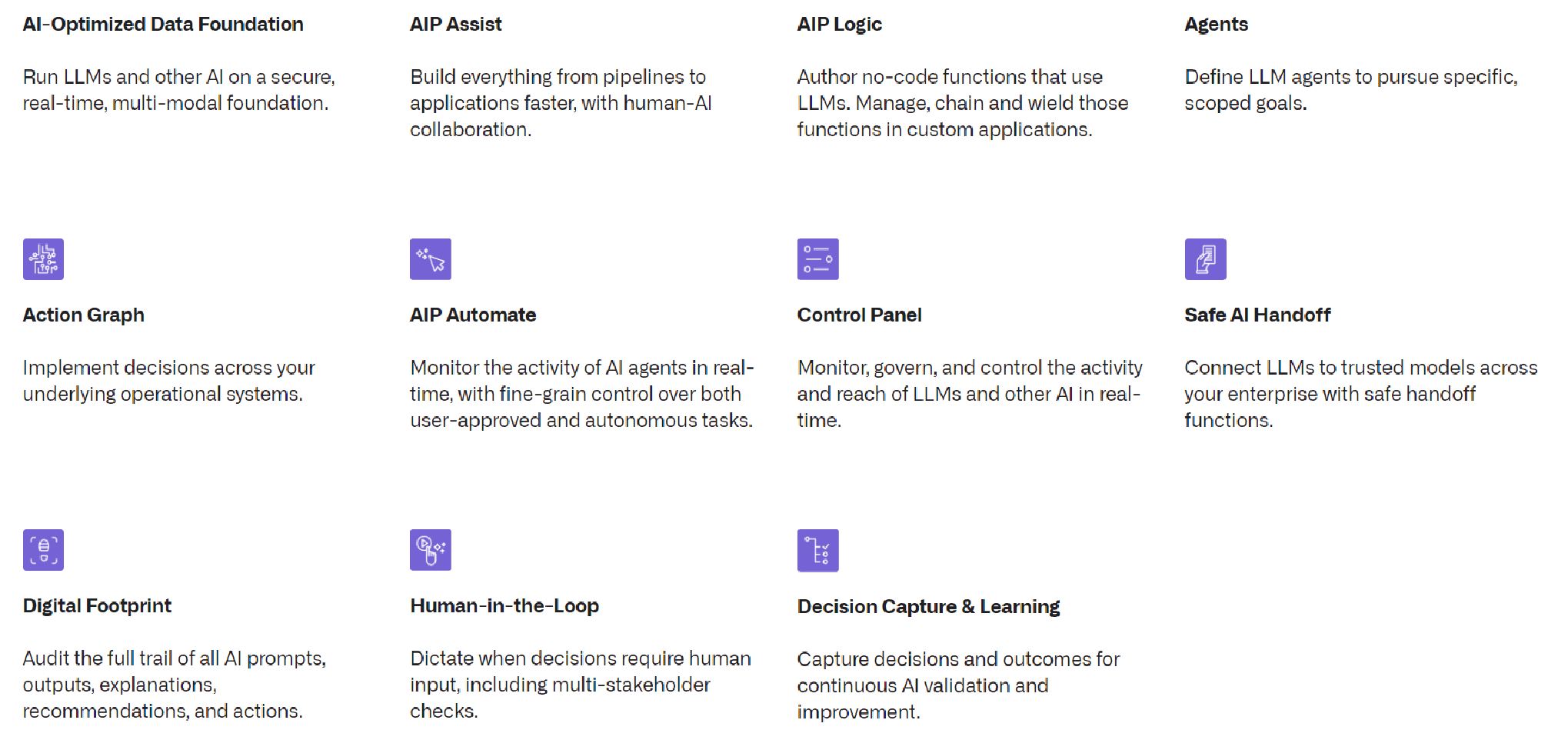
Task: Click the Control Panel sliders icon
Action: [817, 259]
